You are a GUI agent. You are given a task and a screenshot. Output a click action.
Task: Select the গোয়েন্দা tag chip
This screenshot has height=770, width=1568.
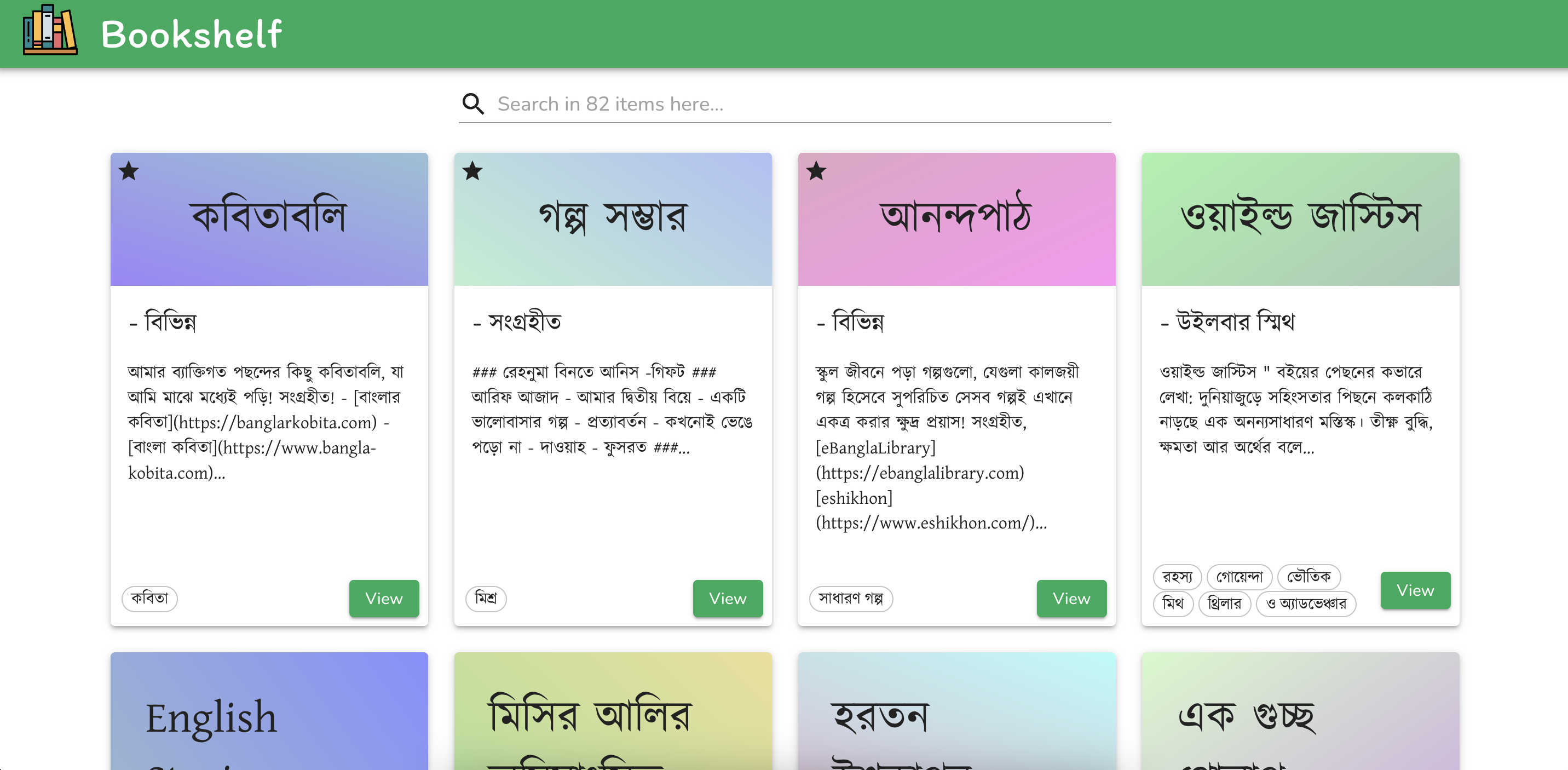[x=1240, y=577]
